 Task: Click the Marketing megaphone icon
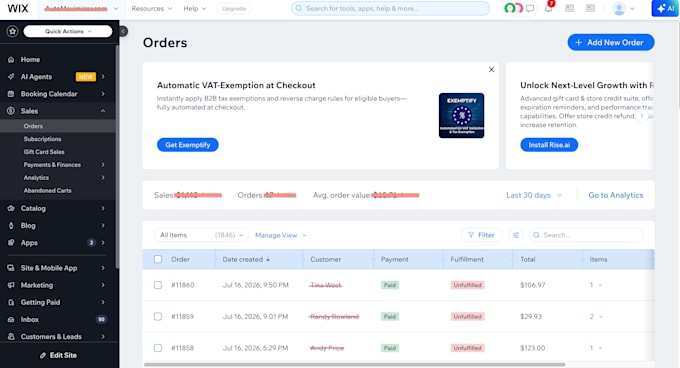point(11,285)
